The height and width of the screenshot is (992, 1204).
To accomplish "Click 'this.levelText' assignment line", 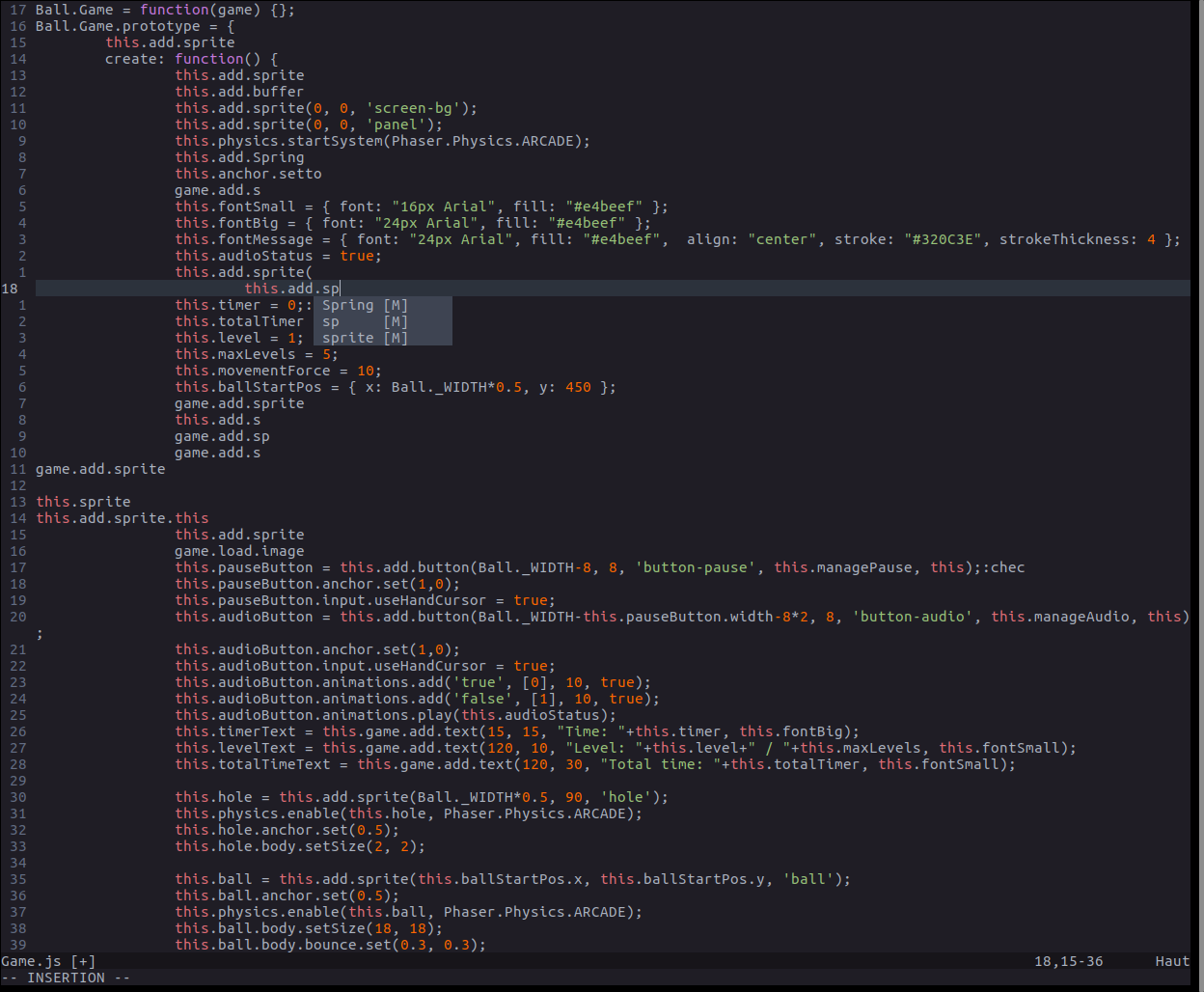I will [x=625, y=748].
